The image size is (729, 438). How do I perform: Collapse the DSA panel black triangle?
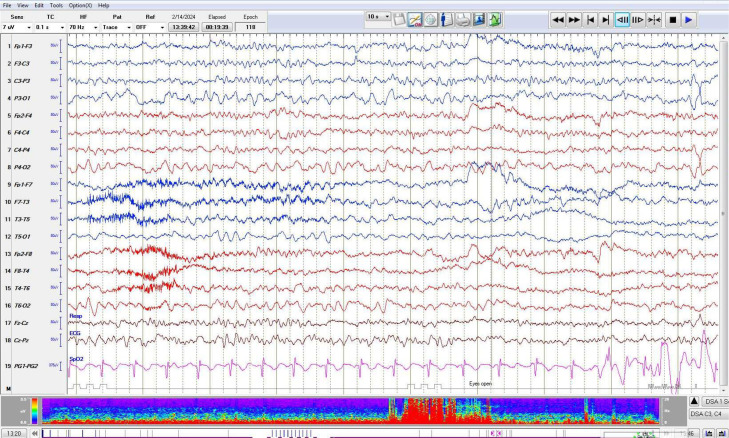[x=694, y=401]
